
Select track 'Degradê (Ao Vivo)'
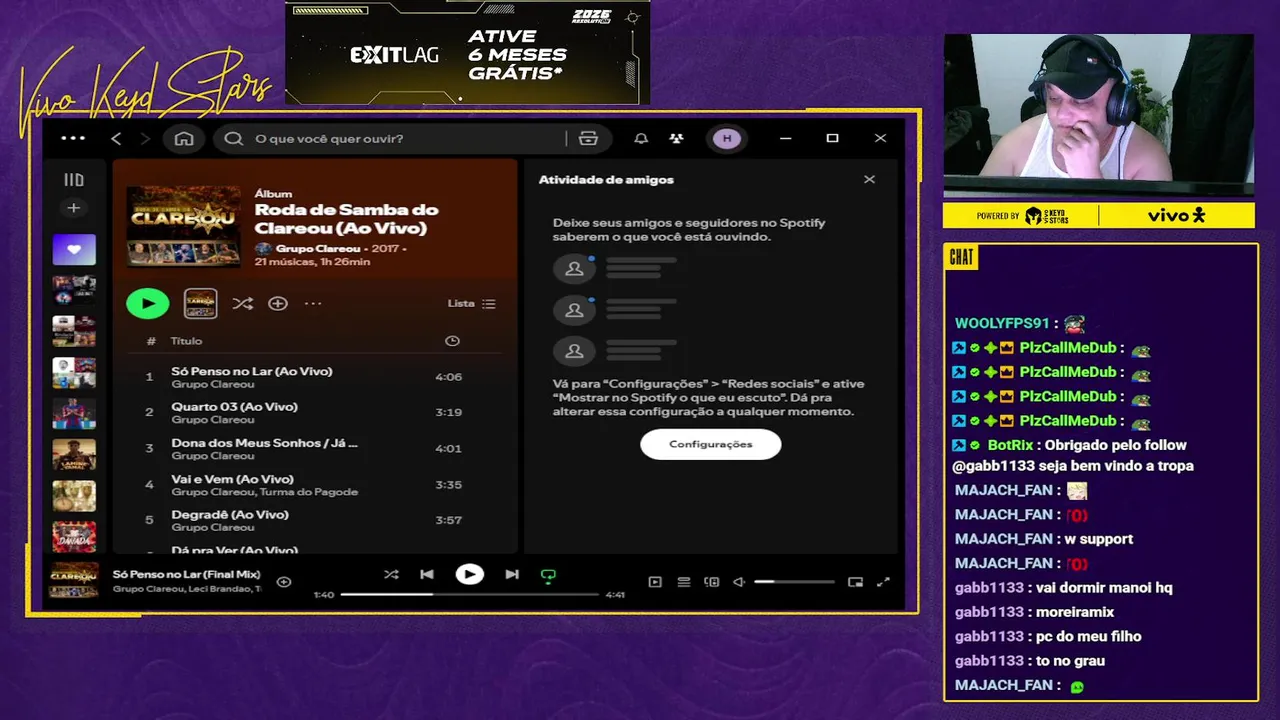230,515
